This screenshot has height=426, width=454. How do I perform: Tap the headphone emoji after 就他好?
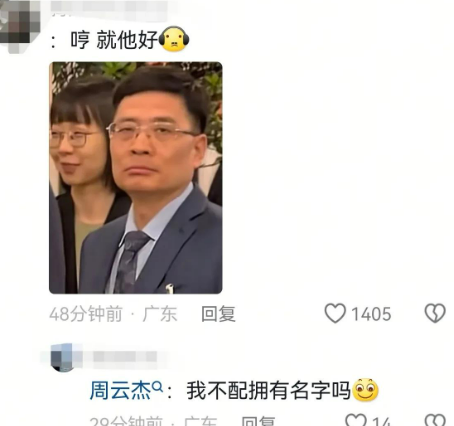pos(174,39)
